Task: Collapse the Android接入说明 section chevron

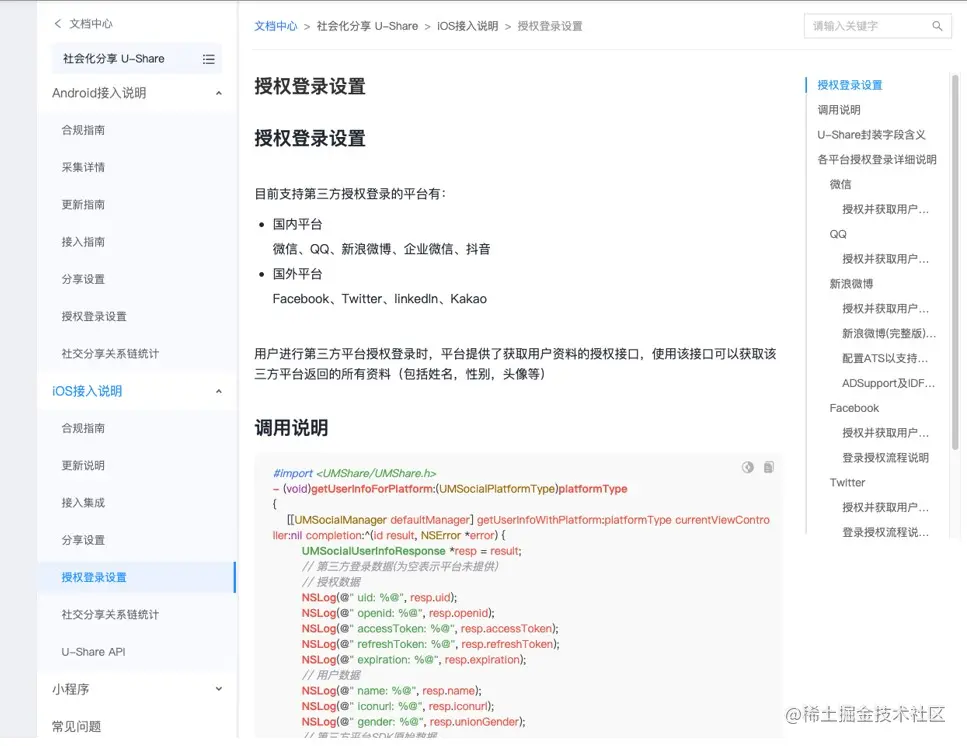Action: (x=218, y=93)
